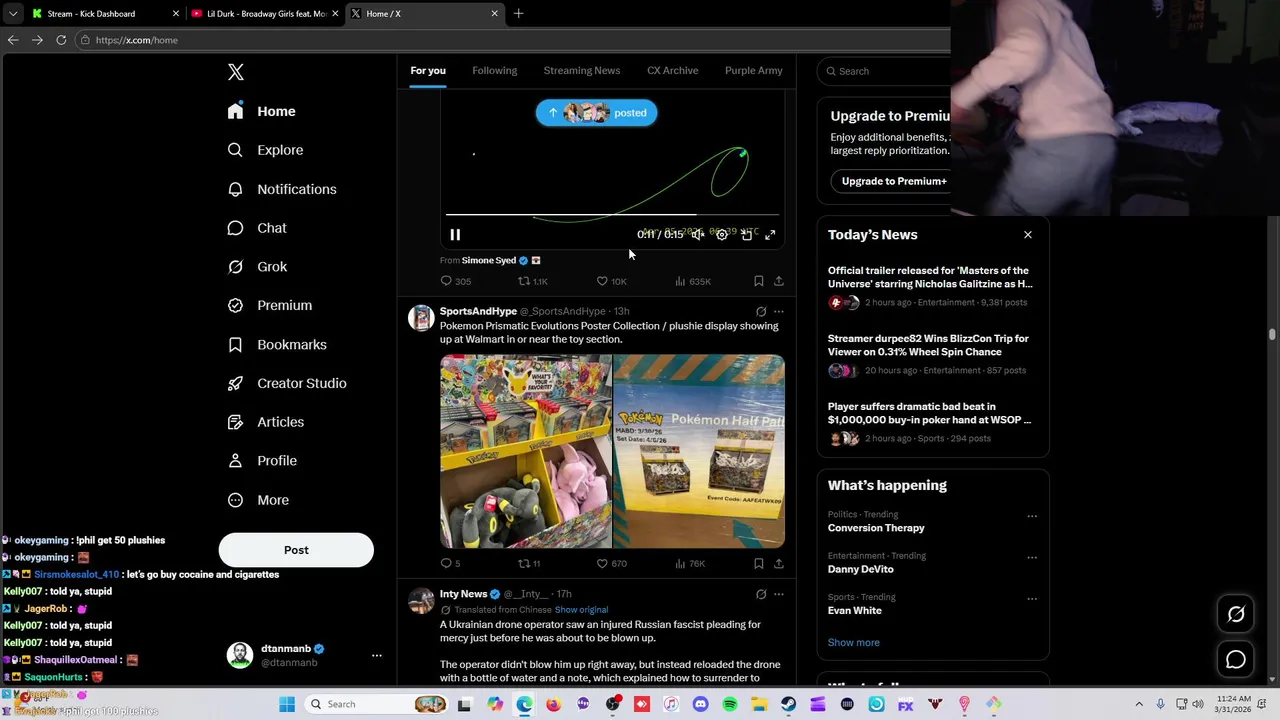Viewport: 1280px width, 720px height.
Task: Click Show original on Inty News post
Action: (581, 609)
